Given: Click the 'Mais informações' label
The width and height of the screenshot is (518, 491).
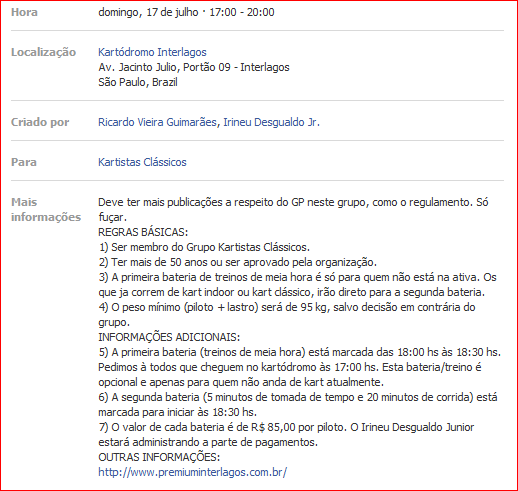Looking at the screenshot, I should [46, 210].
